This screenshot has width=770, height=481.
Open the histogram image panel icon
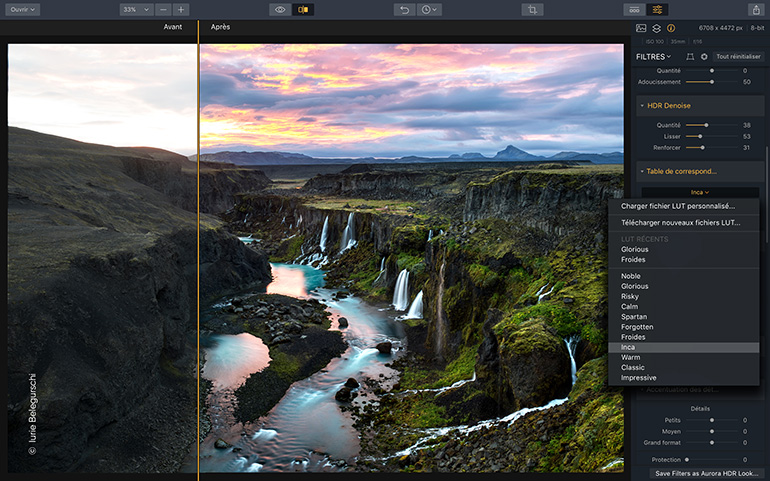coord(641,28)
